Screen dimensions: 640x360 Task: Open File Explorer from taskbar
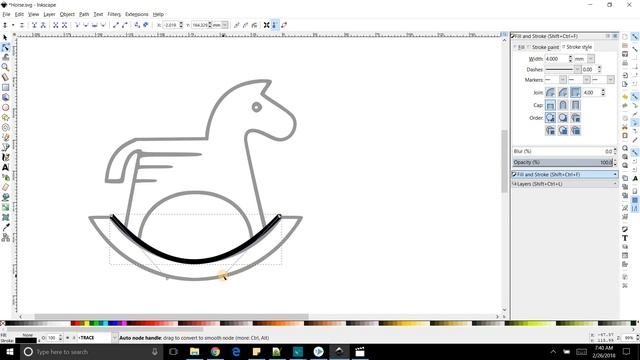[x=194, y=351]
